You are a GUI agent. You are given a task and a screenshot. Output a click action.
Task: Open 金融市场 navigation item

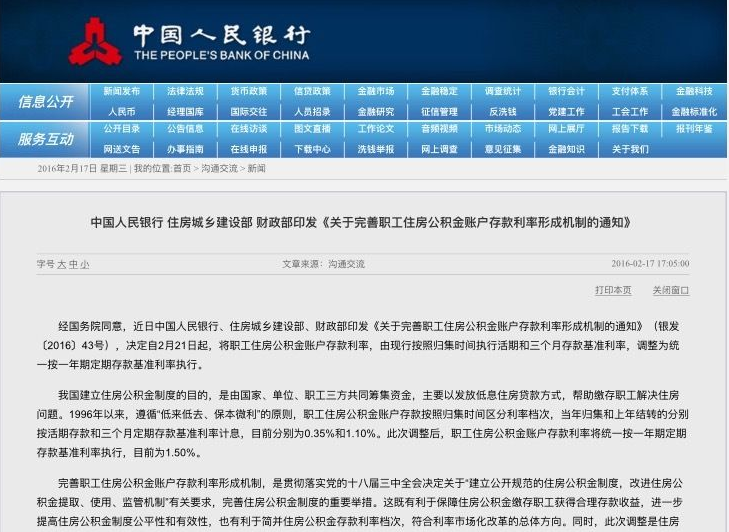tap(376, 92)
